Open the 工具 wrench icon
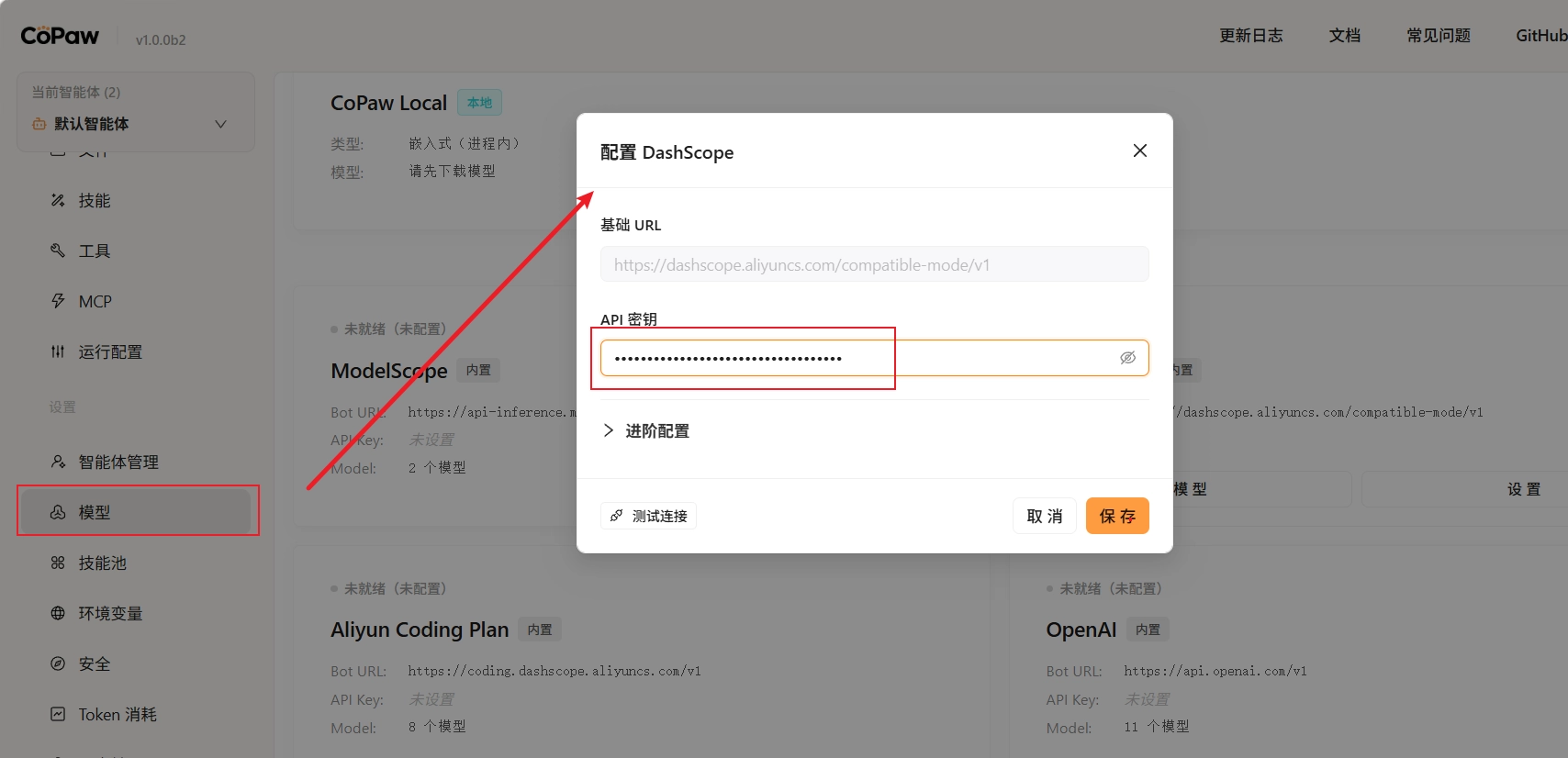Image resolution: width=1568 pixels, height=758 pixels. click(58, 251)
